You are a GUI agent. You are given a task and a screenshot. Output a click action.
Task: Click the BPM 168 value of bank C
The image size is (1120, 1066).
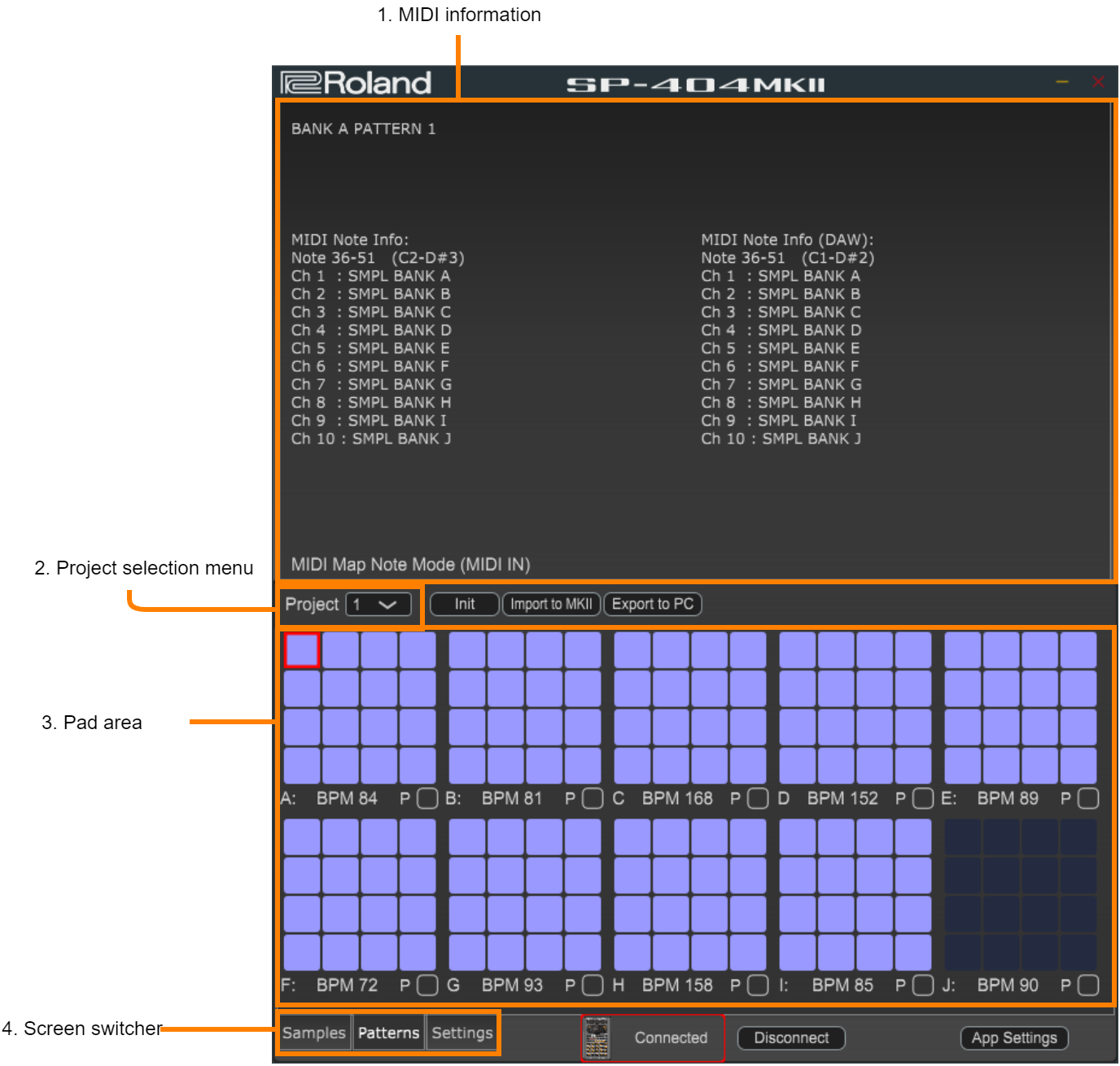(677, 798)
